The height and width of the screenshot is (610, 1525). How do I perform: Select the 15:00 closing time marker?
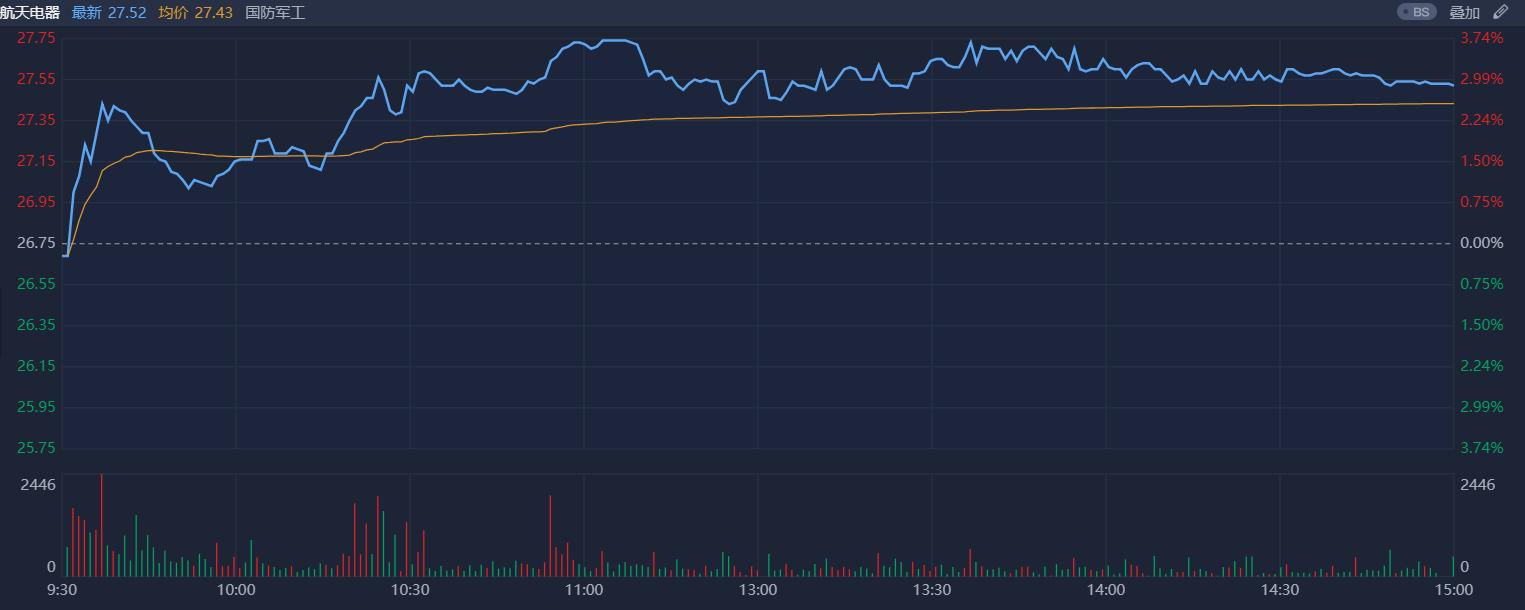click(x=1453, y=590)
